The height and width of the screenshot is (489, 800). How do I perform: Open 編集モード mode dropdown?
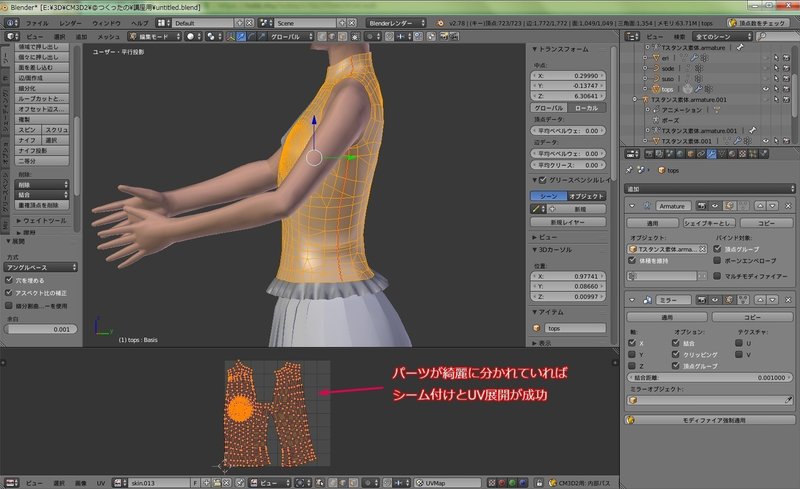coord(155,37)
